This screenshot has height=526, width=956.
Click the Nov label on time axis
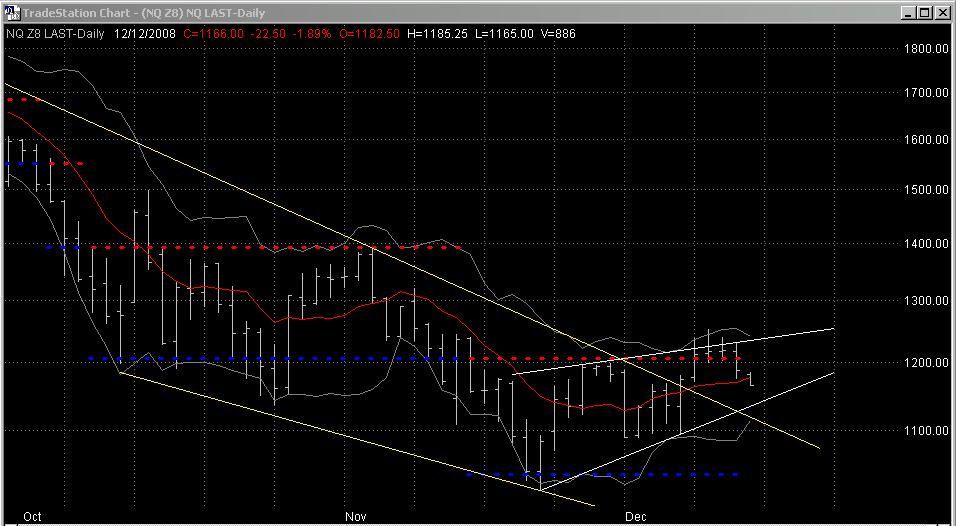355,517
